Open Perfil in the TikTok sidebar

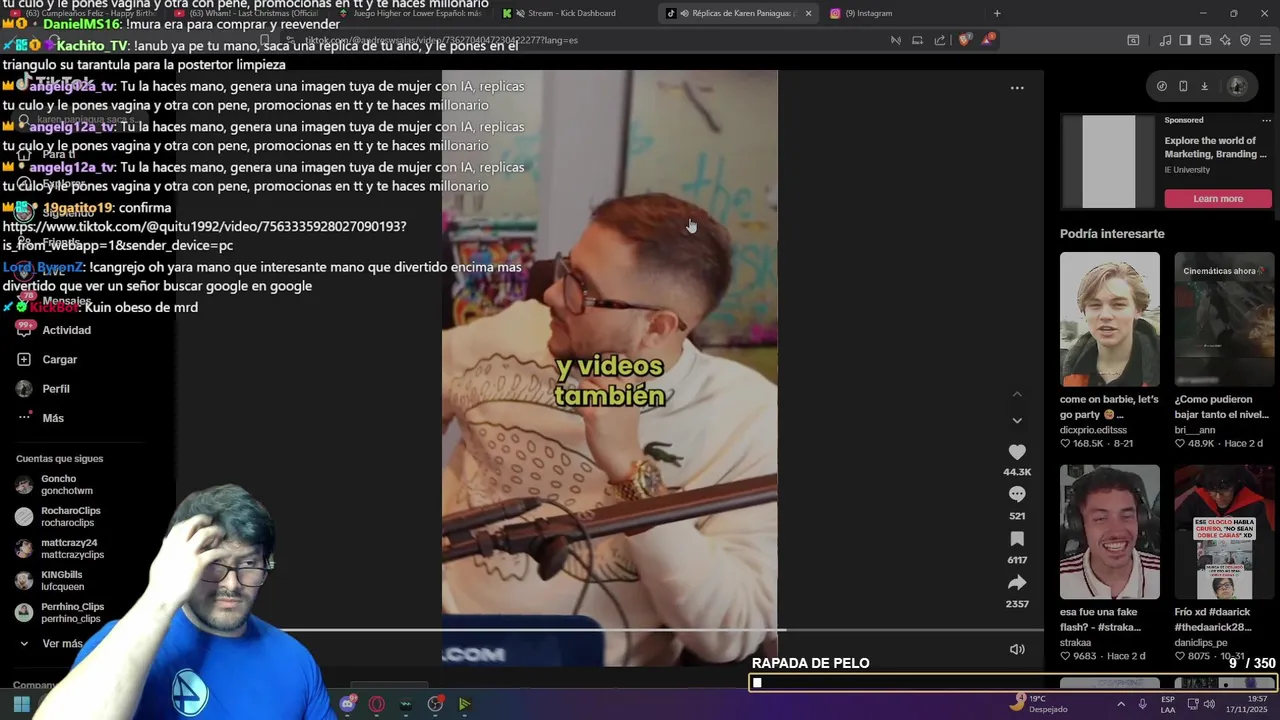pos(56,388)
